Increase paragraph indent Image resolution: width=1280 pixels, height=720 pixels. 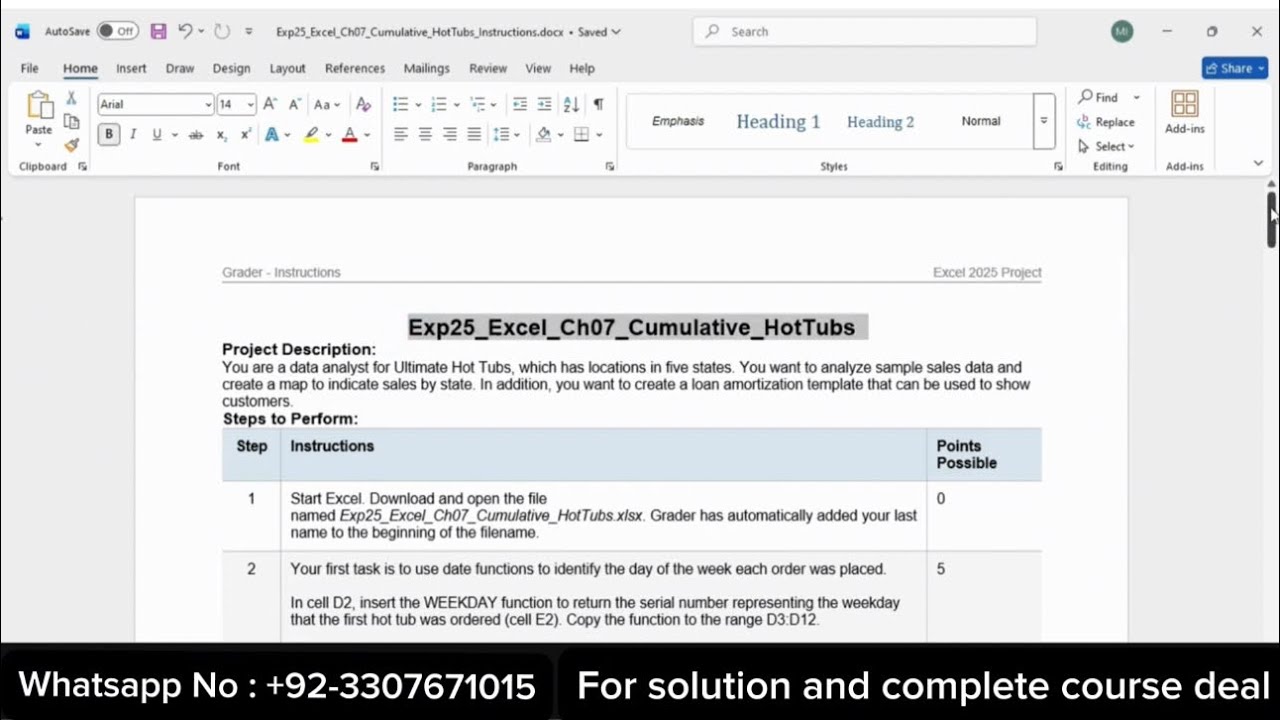(544, 104)
